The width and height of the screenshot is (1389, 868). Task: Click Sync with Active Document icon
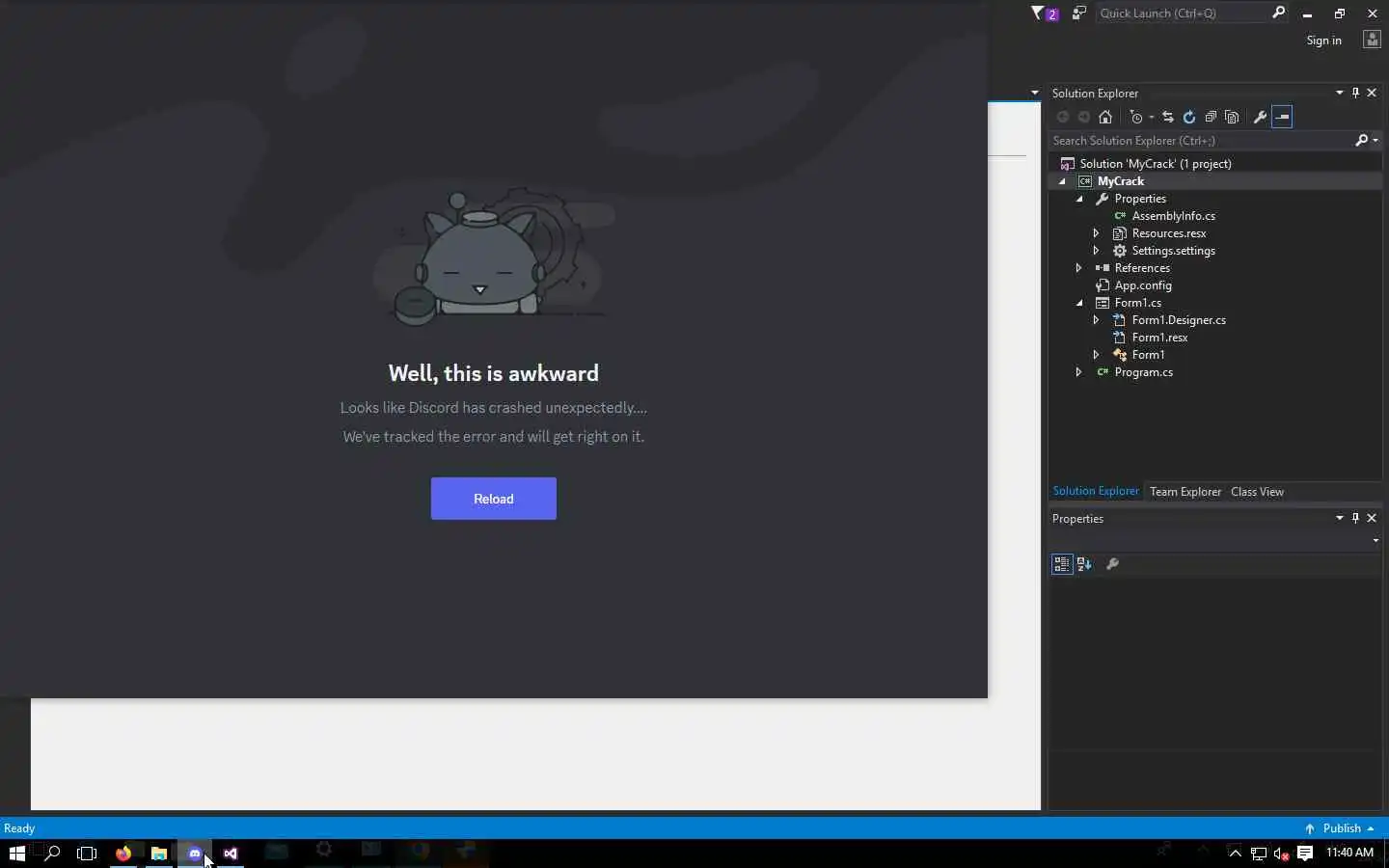point(1167,117)
